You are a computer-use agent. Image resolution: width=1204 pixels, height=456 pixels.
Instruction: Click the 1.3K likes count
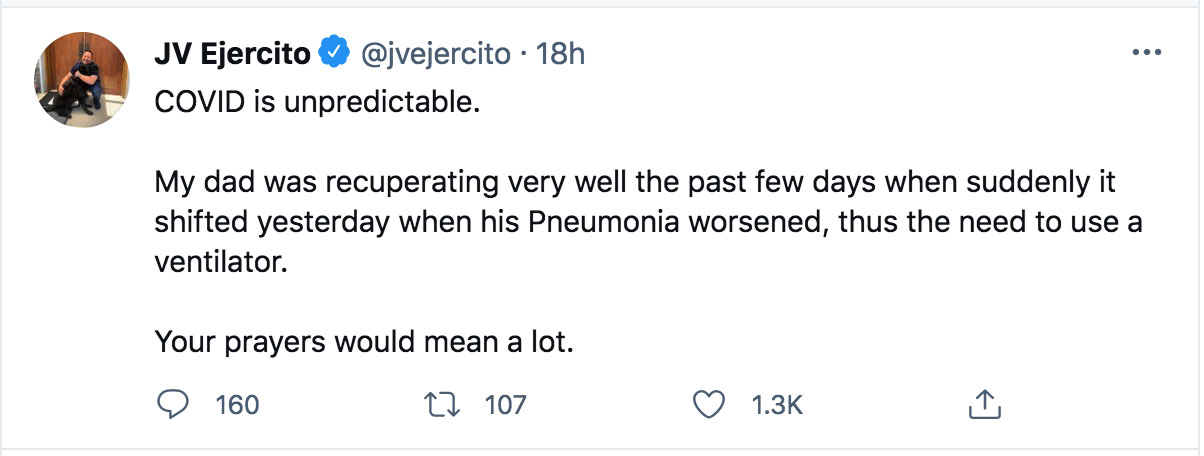coord(778,405)
